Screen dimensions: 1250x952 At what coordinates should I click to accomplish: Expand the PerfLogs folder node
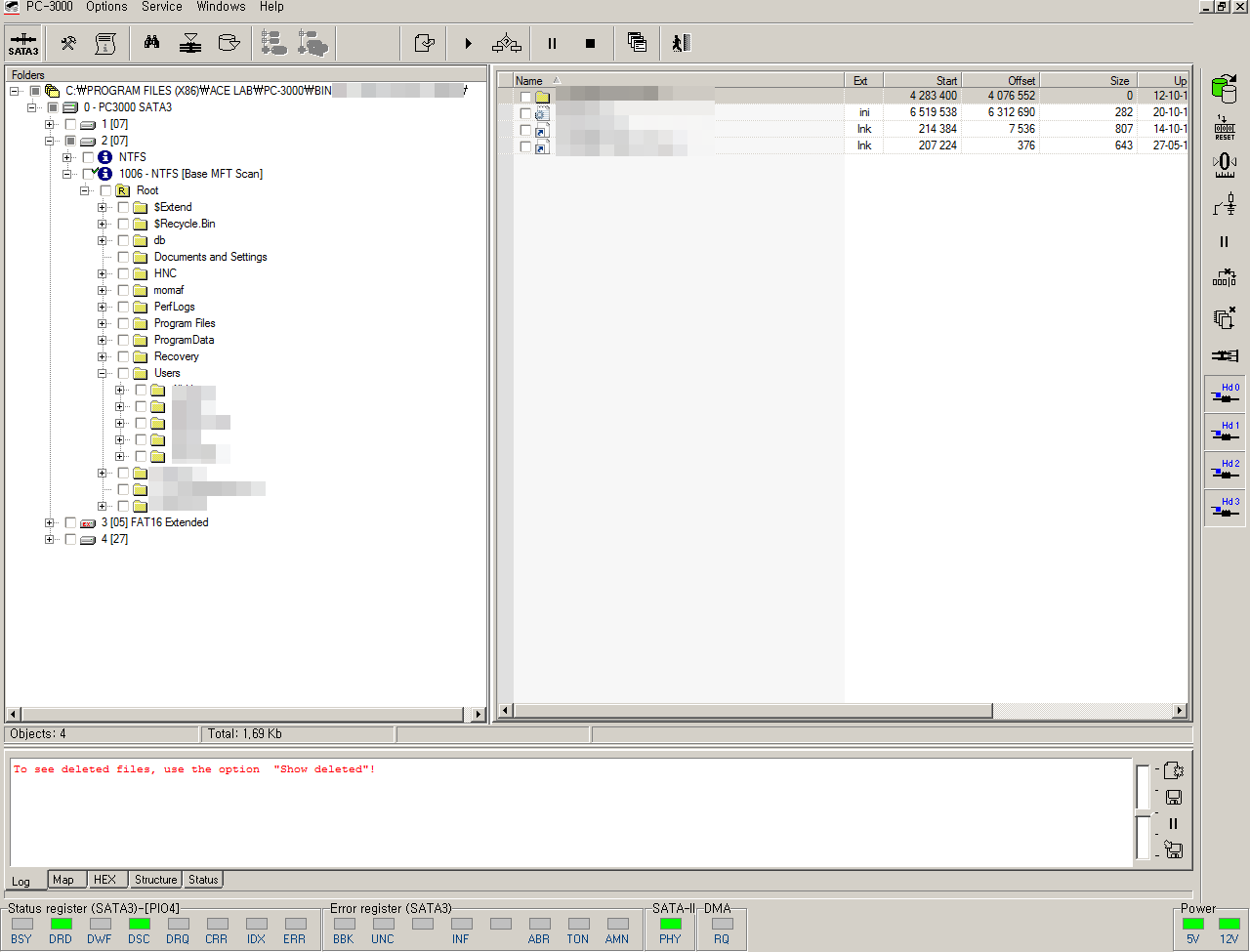[102, 307]
